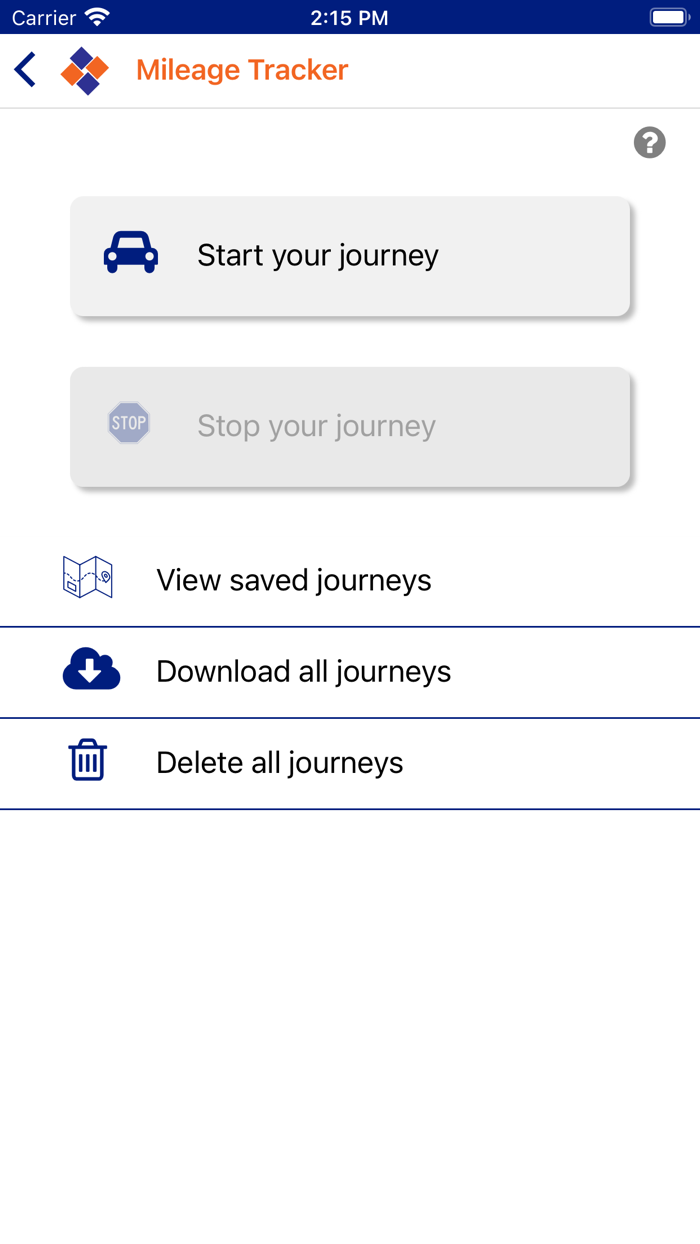Tap the Carrier label in status bar
The image size is (700, 1244).
pos(44,18)
